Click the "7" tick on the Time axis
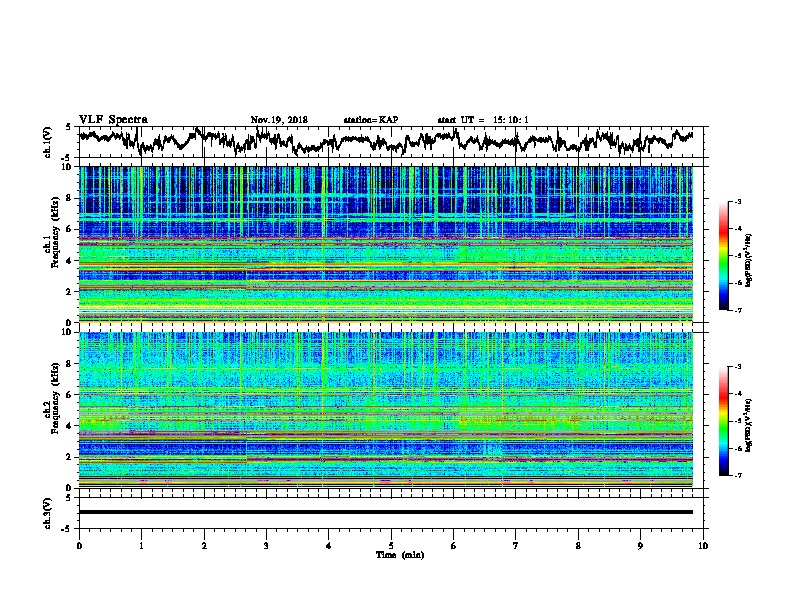792x612 pixels. coord(516,546)
